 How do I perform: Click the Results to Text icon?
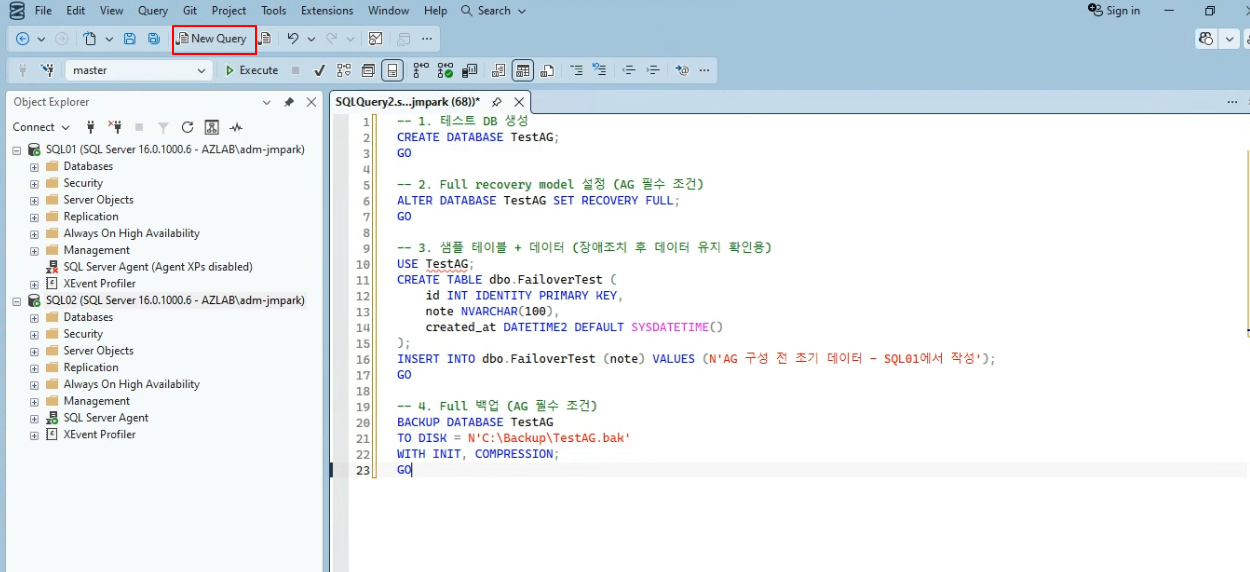click(x=498, y=70)
